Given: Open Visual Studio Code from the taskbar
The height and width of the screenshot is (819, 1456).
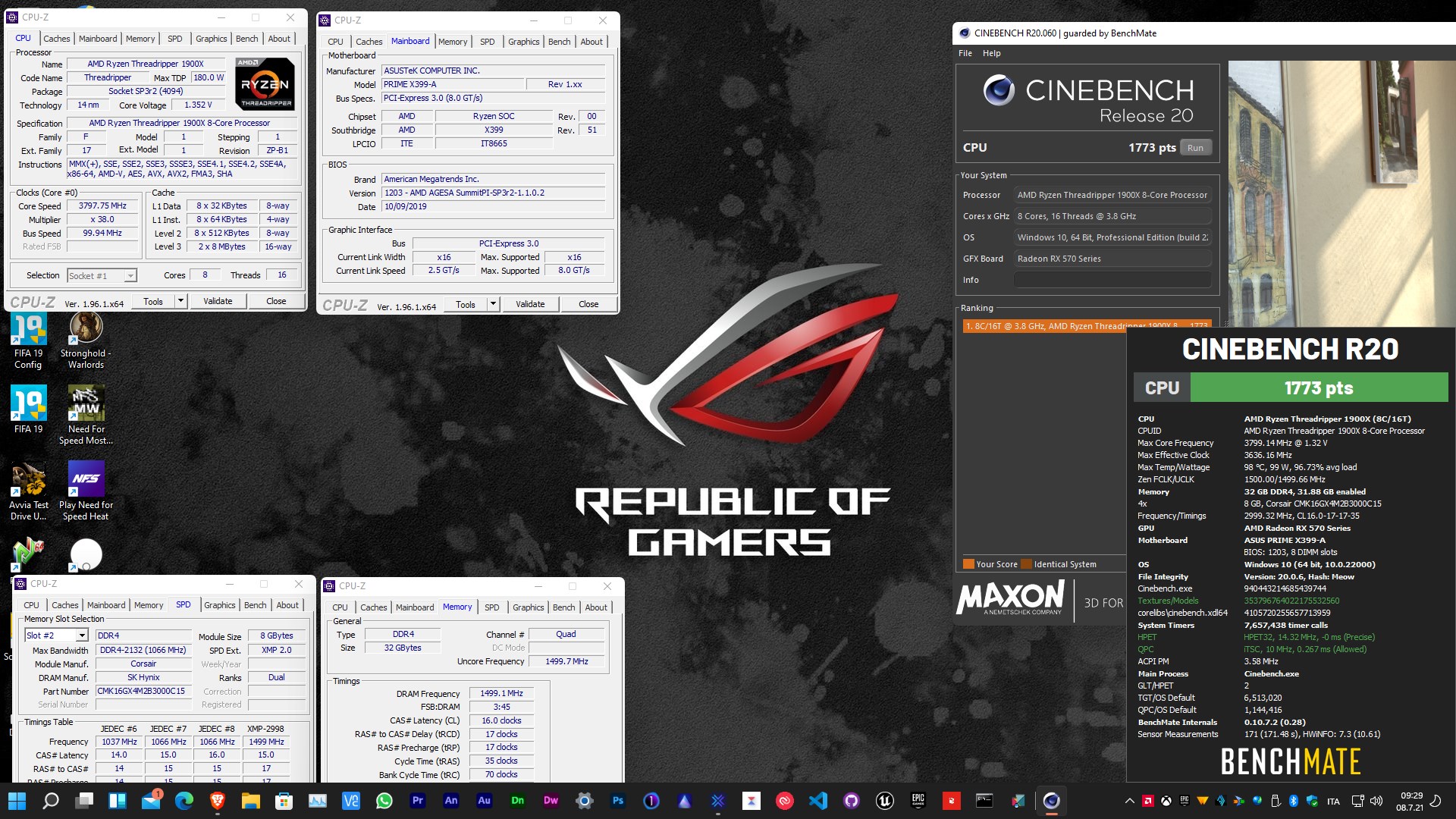Looking at the screenshot, I should pos(818,800).
